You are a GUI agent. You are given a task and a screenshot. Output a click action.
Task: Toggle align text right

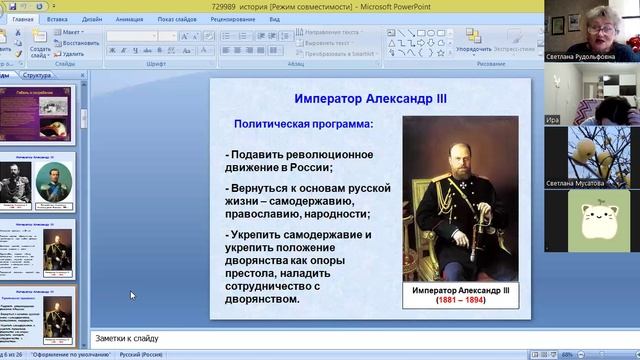click(x=249, y=51)
